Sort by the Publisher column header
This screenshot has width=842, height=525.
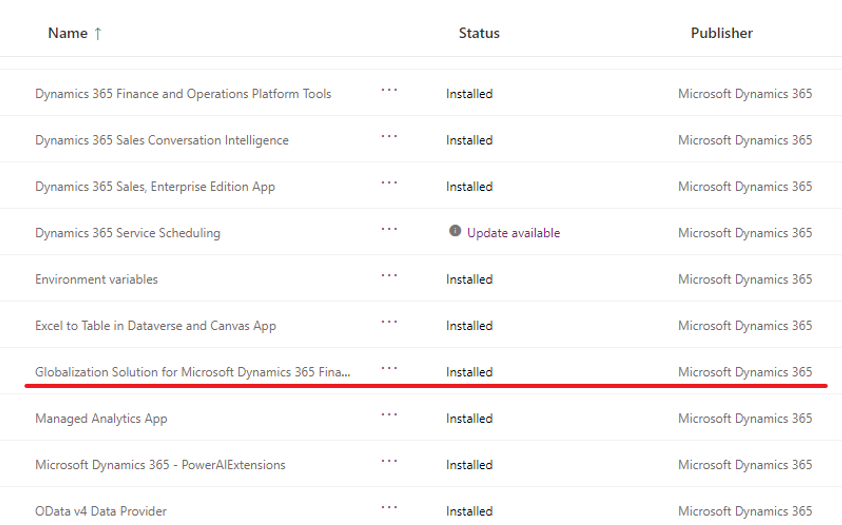click(722, 33)
